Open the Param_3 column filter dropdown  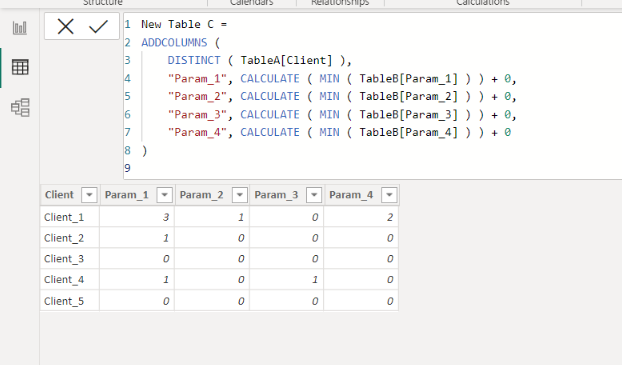314,195
